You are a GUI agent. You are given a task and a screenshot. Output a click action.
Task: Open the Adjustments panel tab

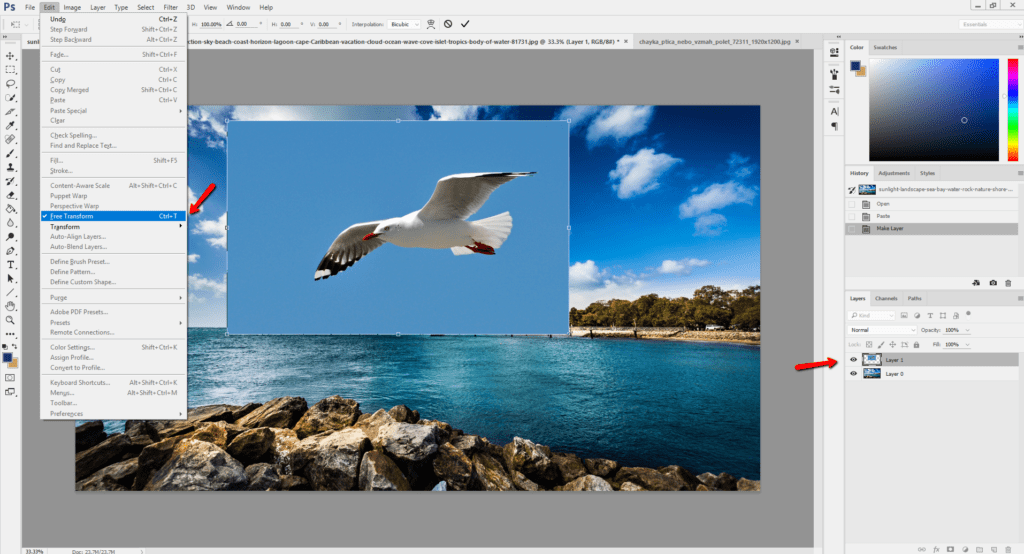tap(894, 173)
